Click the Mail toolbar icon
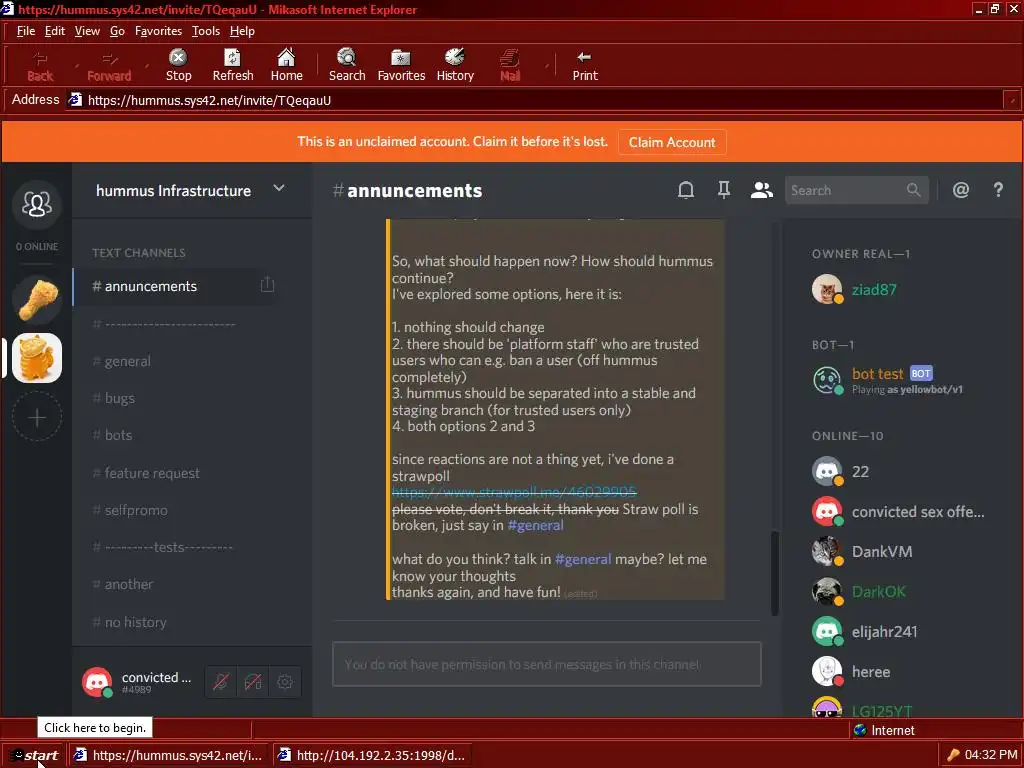Screen dimensions: 1024x768 tap(510, 66)
